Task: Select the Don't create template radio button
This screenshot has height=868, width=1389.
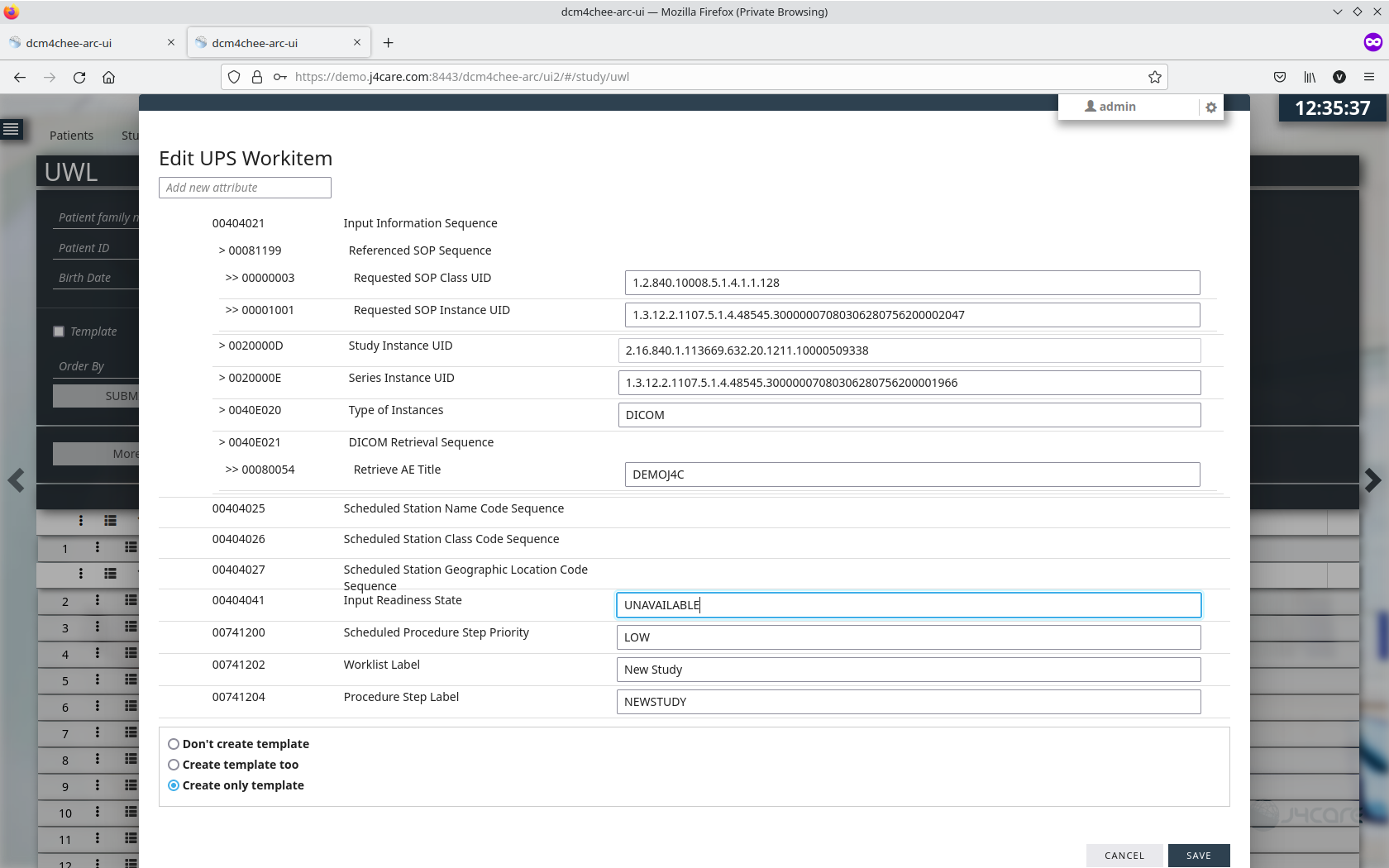Action: [x=173, y=743]
